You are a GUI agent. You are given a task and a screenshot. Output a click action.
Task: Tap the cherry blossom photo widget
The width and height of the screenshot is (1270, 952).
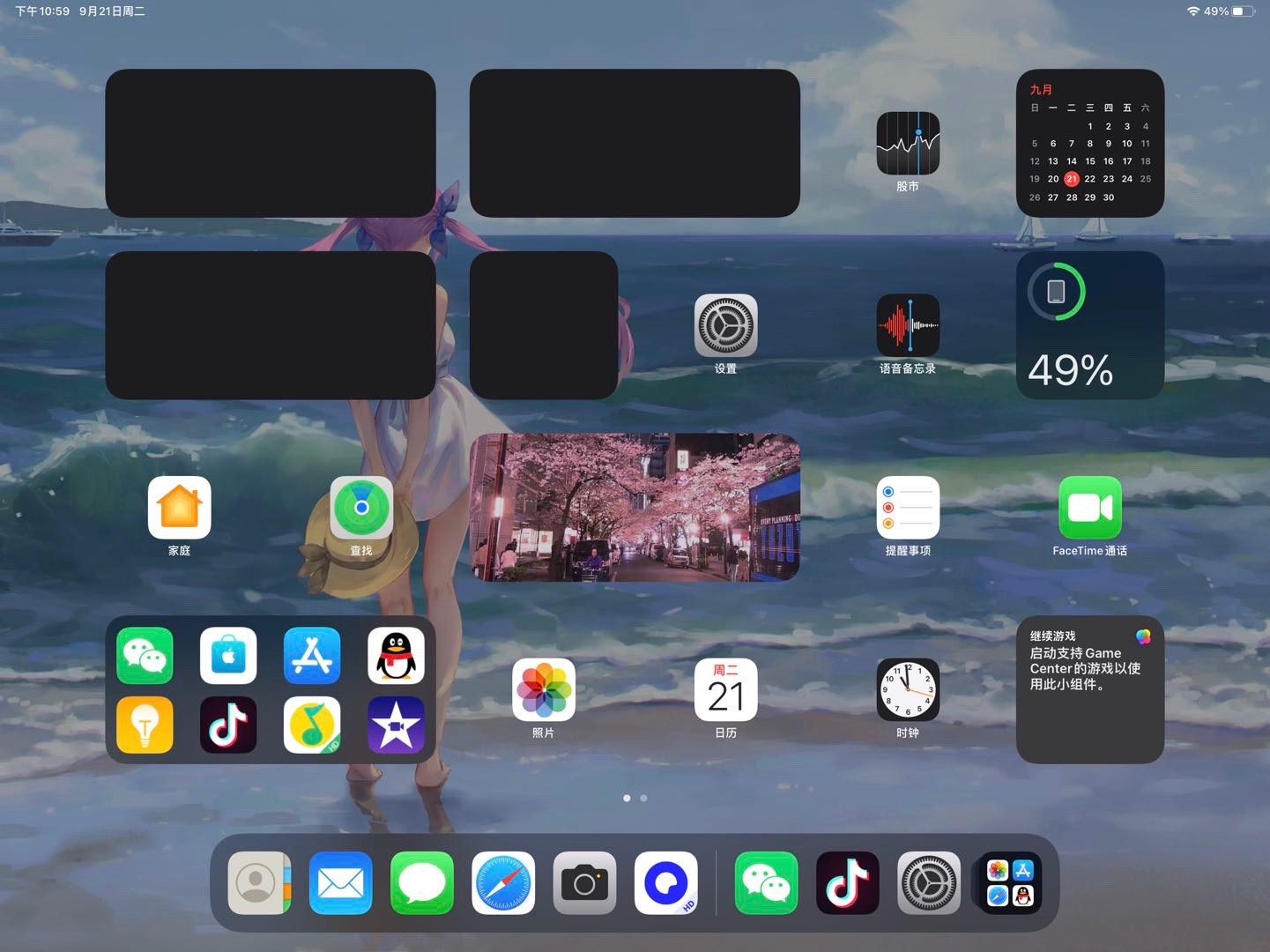[x=635, y=508]
